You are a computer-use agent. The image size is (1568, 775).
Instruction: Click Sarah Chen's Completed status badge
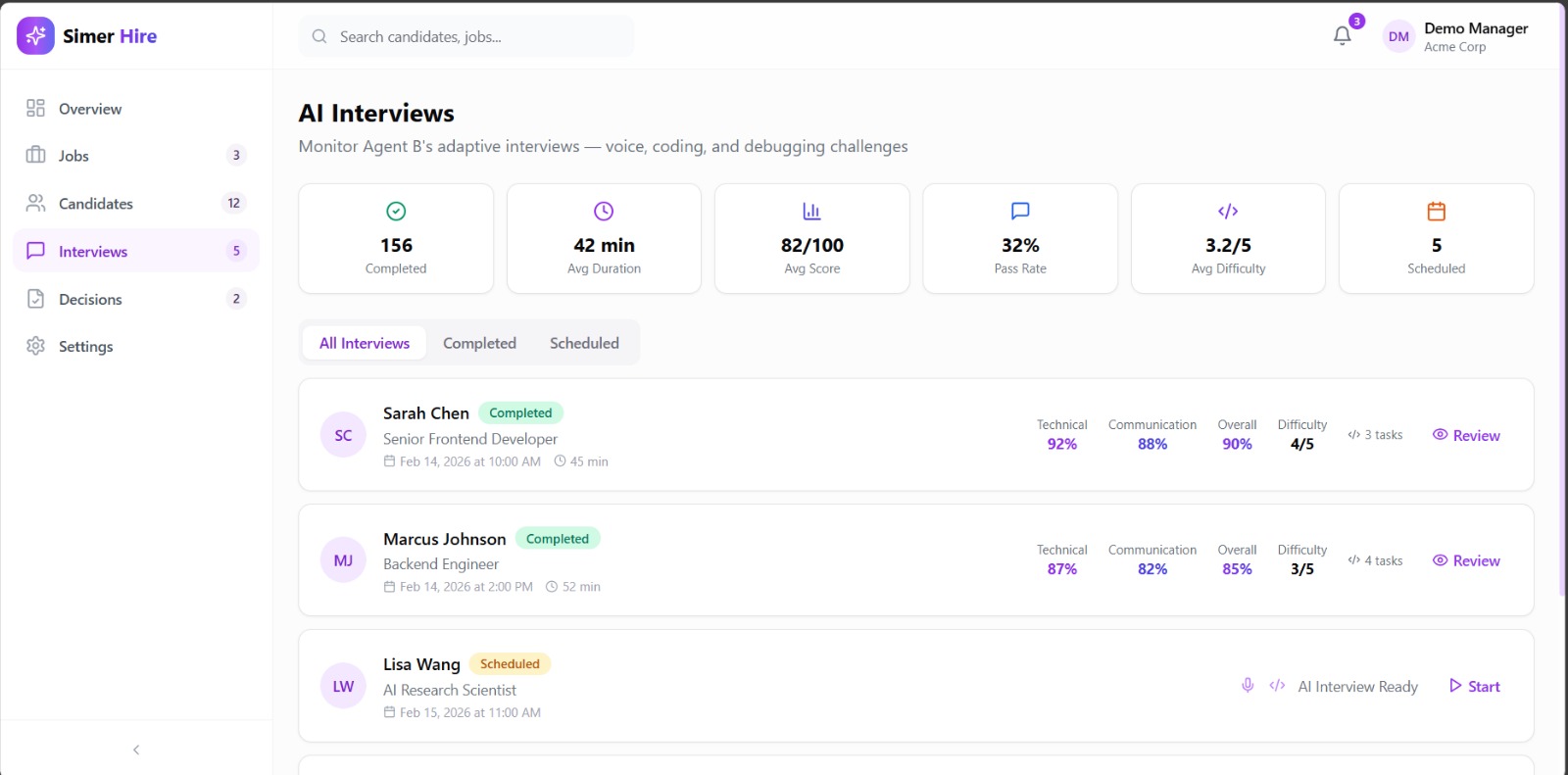pyautogui.click(x=520, y=412)
